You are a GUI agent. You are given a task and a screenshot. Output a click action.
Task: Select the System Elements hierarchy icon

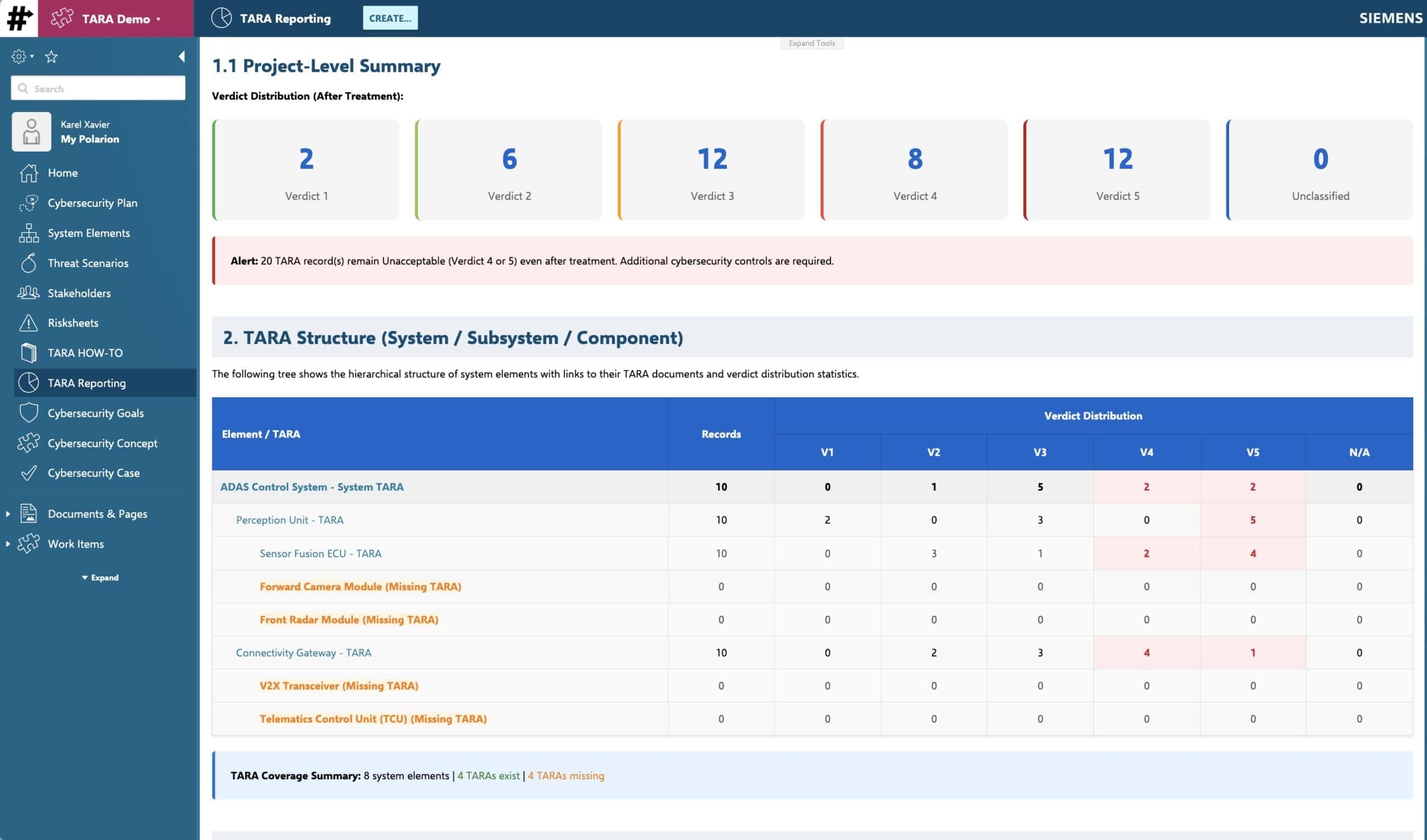tap(28, 233)
